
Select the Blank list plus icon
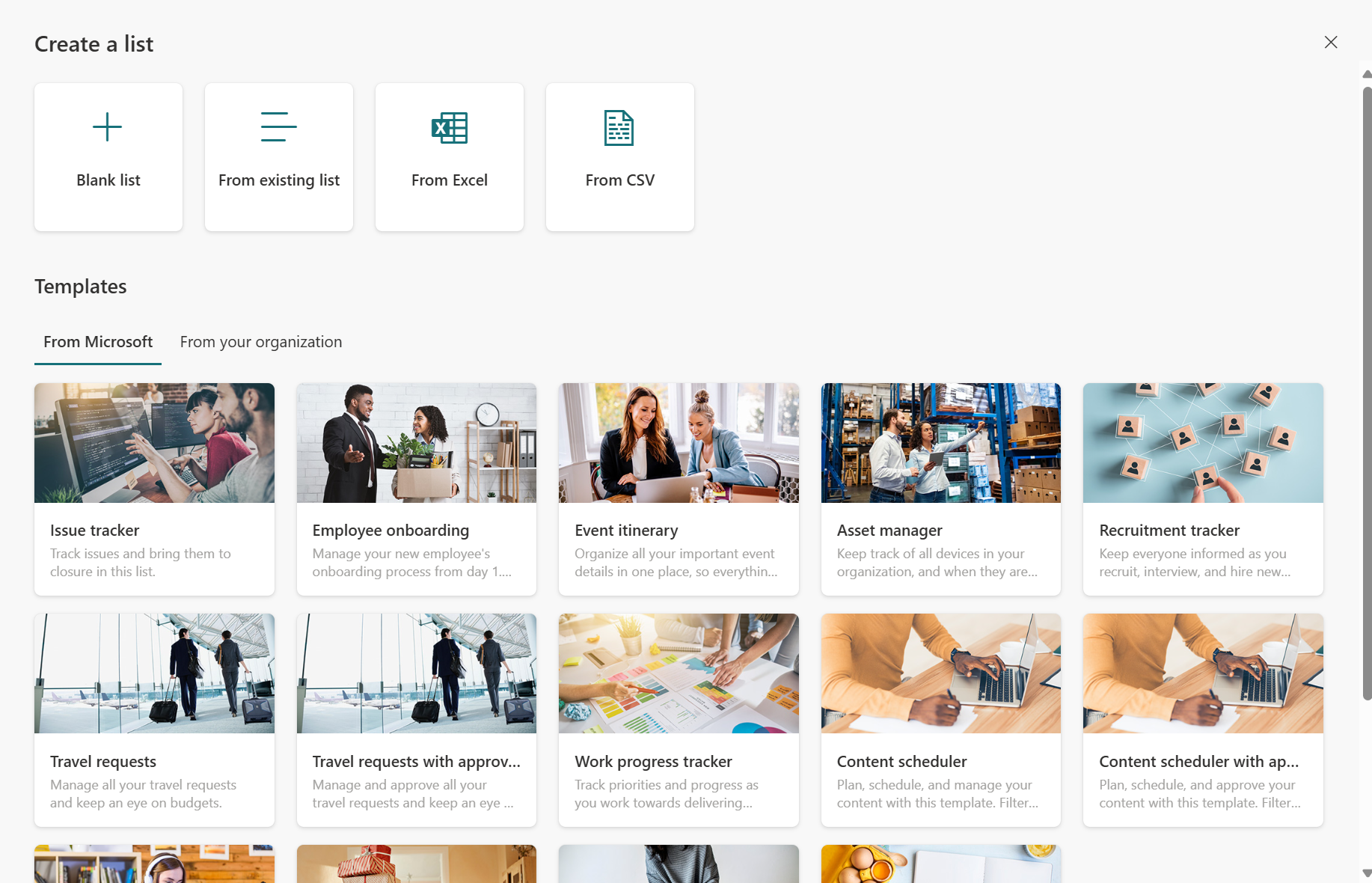pos(108,126)
